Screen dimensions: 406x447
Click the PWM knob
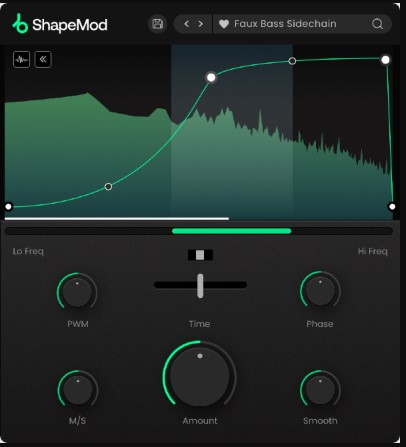coord(77,292)
